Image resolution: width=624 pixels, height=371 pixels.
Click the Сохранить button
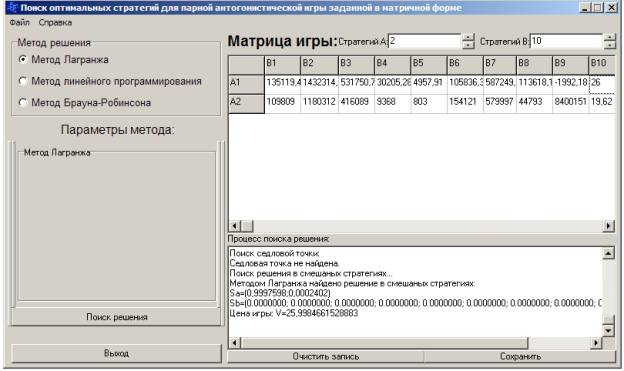(x=520, y=357)
